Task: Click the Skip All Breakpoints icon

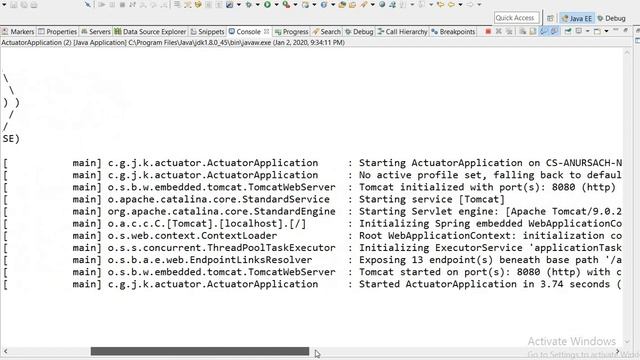Action: coord(88,4)
